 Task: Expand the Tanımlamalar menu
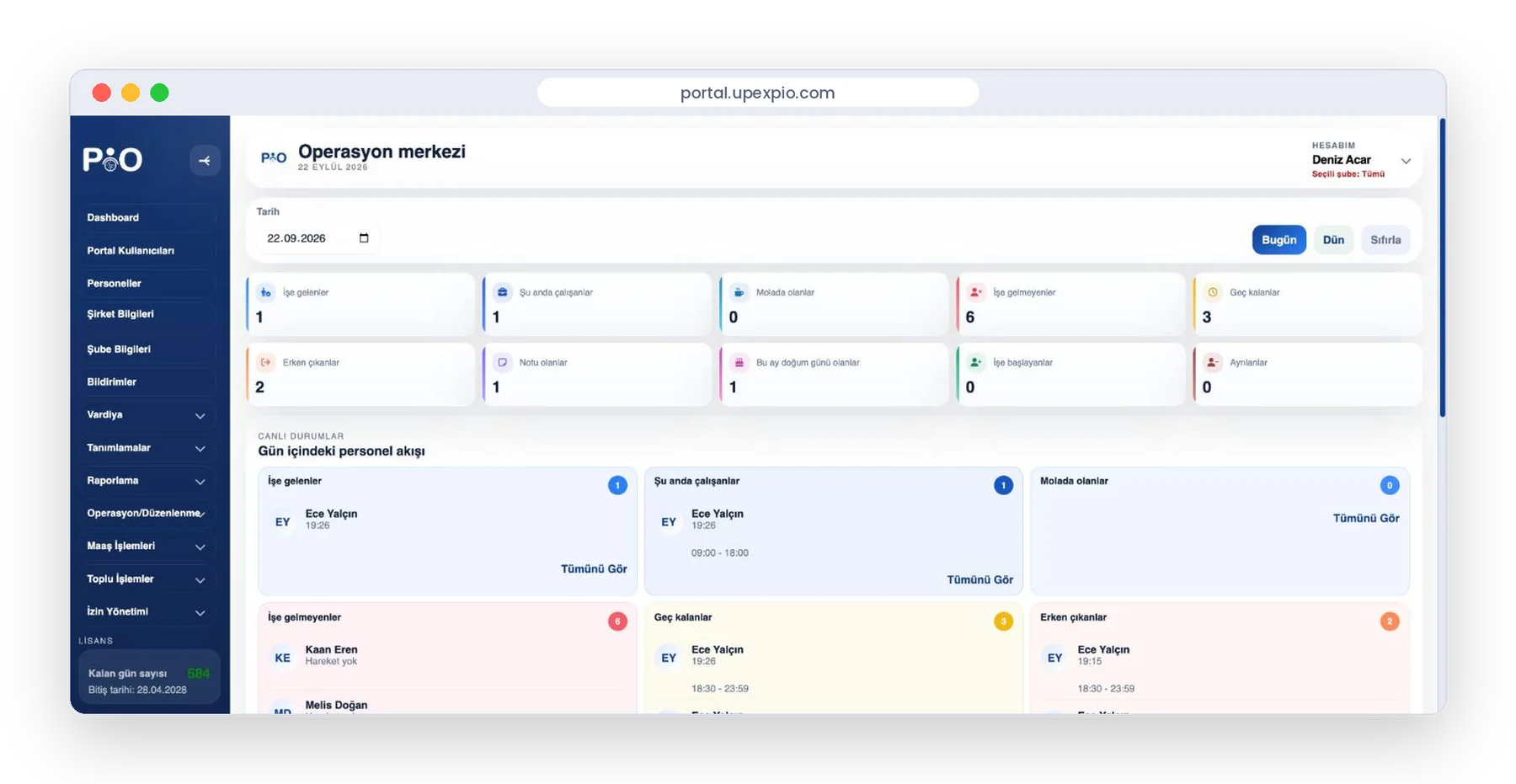(146, 447)
